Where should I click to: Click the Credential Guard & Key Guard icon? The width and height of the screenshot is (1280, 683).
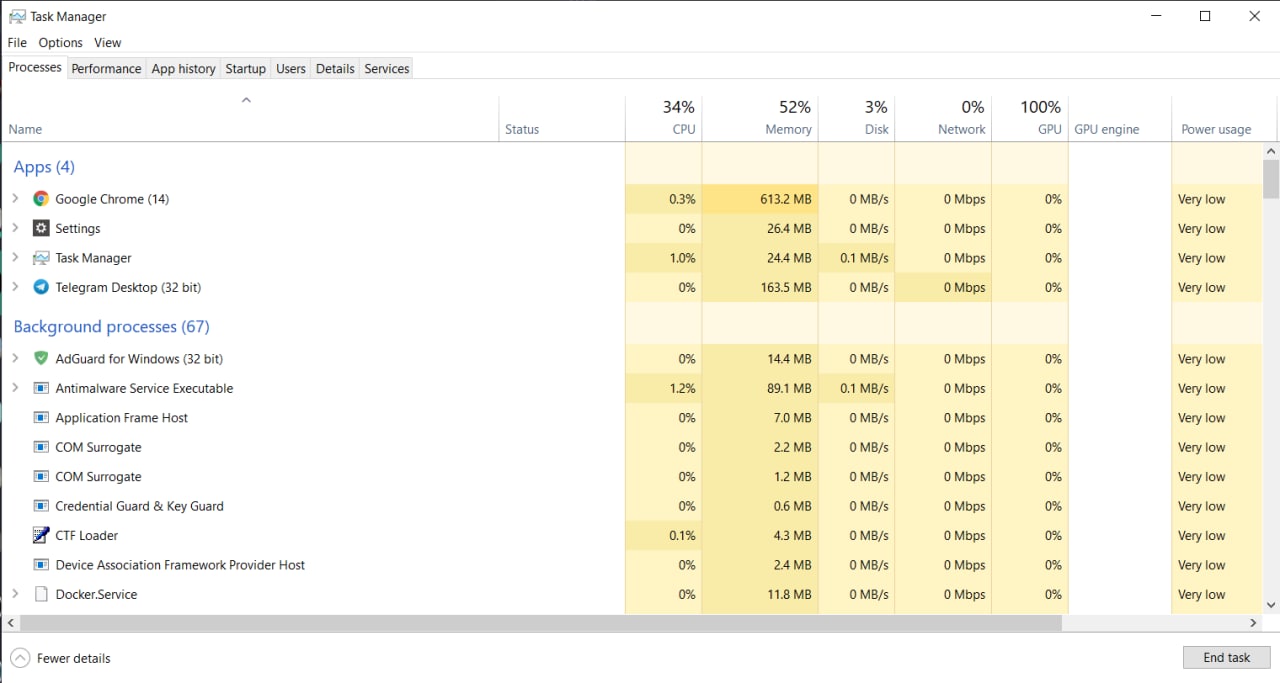click(x=41, y=506)
